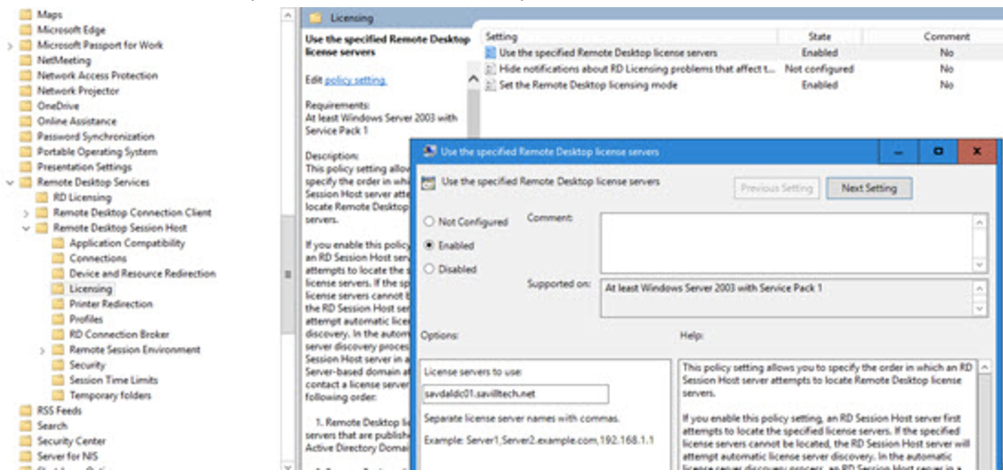
Task: Collapse the Remote Desktop Services node
Action: pos(10,183)
